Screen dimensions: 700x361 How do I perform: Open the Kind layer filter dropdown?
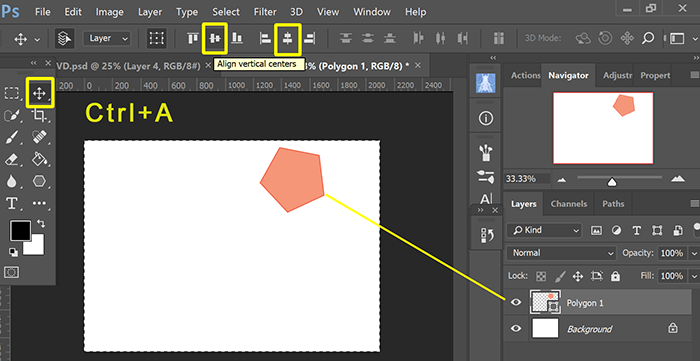tap(544, 231)
